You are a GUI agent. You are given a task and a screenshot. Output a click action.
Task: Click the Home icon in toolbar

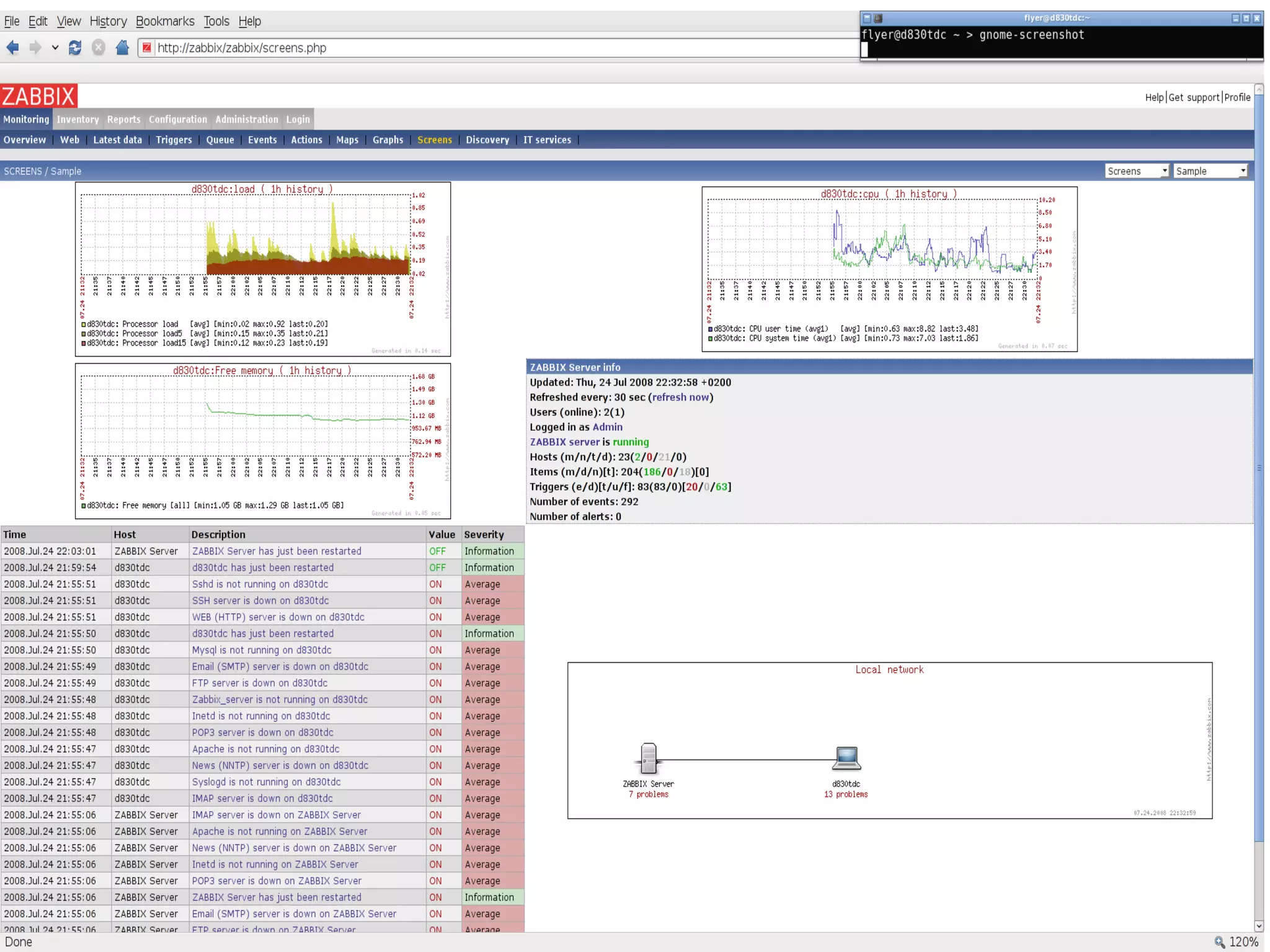pyautogui.click(x=122, y=48)
